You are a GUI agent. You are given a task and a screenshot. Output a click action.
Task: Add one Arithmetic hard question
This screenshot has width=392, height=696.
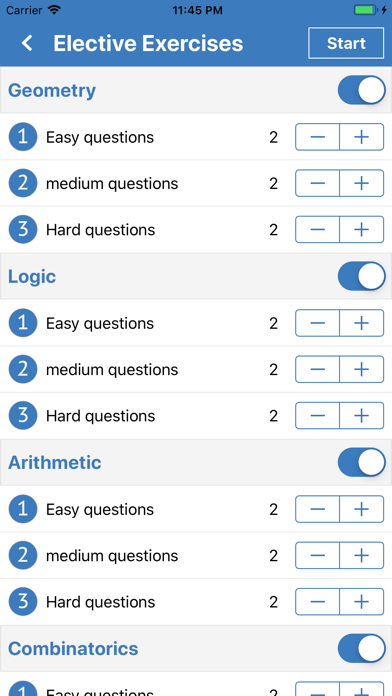[x=362, y=601]
